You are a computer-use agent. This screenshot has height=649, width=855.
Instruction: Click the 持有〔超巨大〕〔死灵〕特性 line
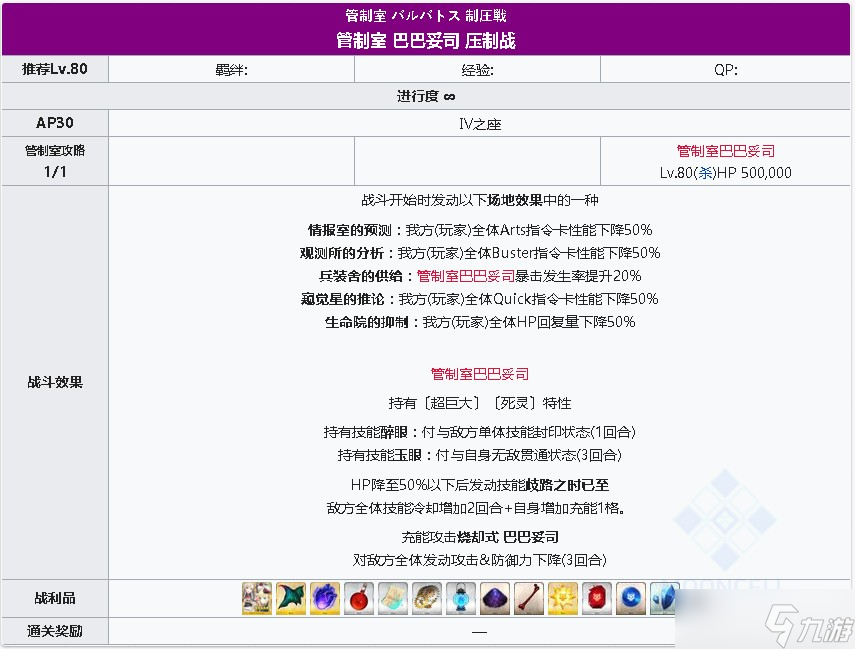coord(480,403)
